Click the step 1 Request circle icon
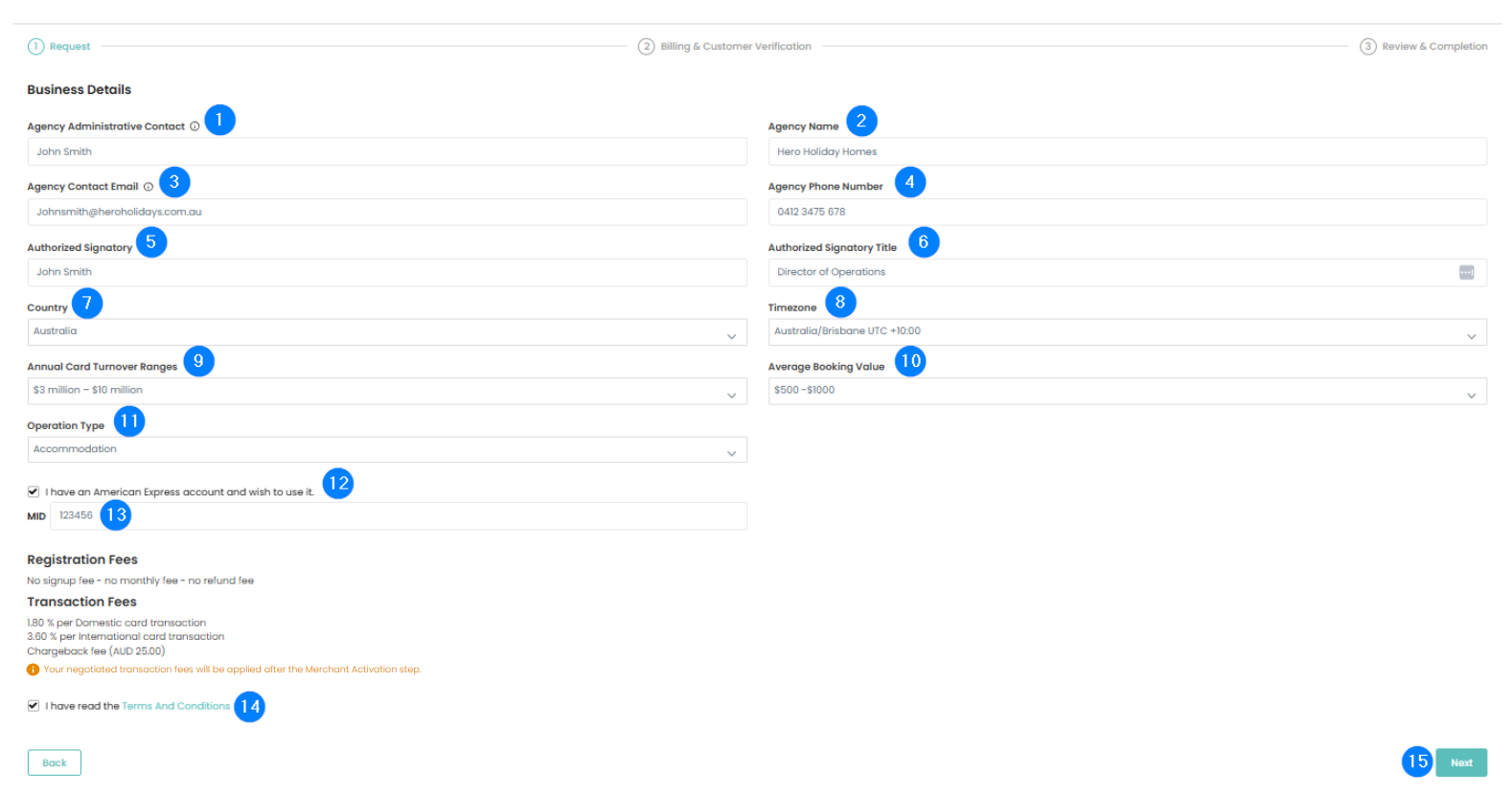Image resolution: width=1512 pixels, height=796 pixels. [35, 46]
